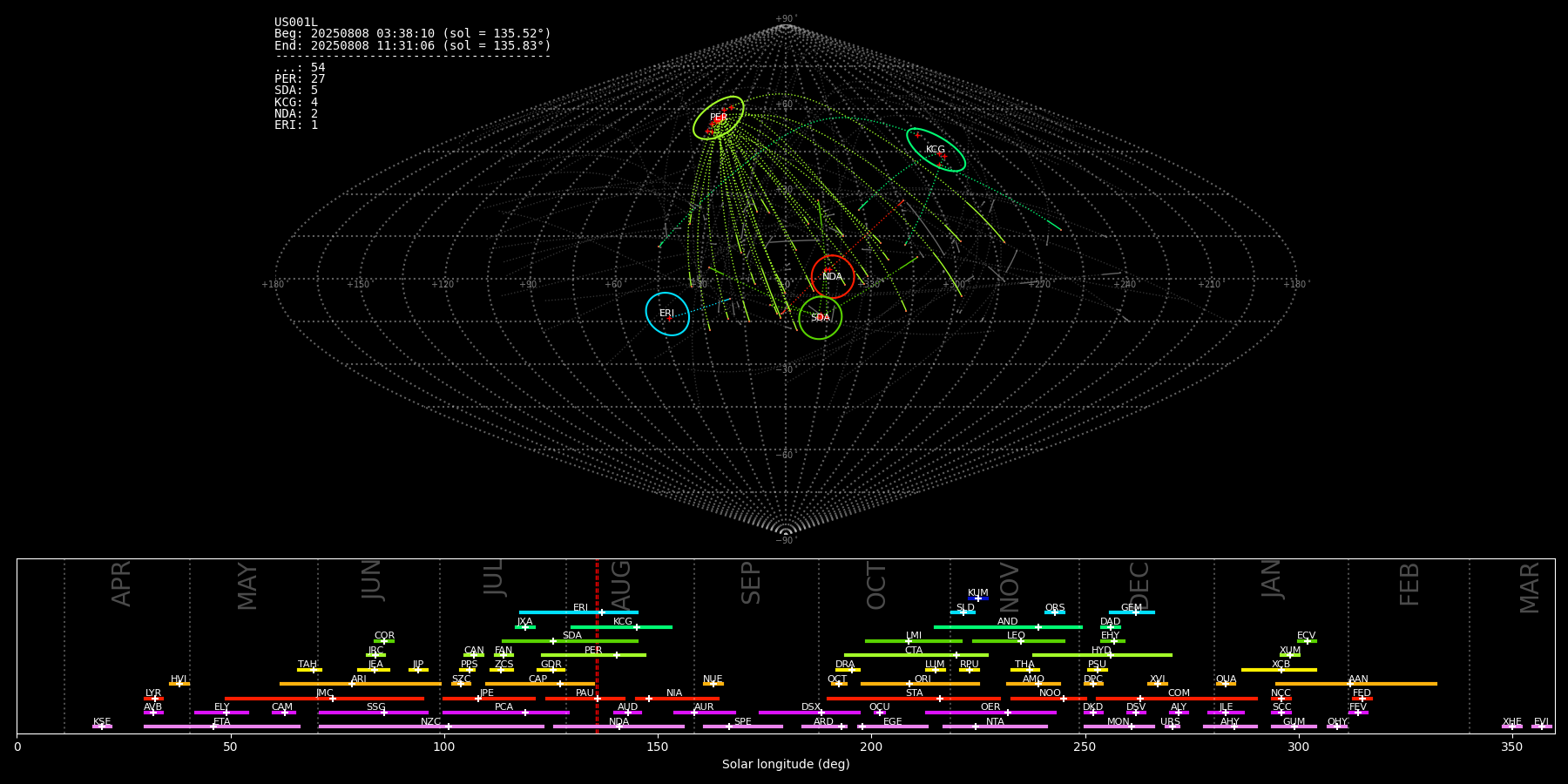Click the DRA shower label in the timeline
Screen dimensions: 1568x784
[x=845, y=665]
